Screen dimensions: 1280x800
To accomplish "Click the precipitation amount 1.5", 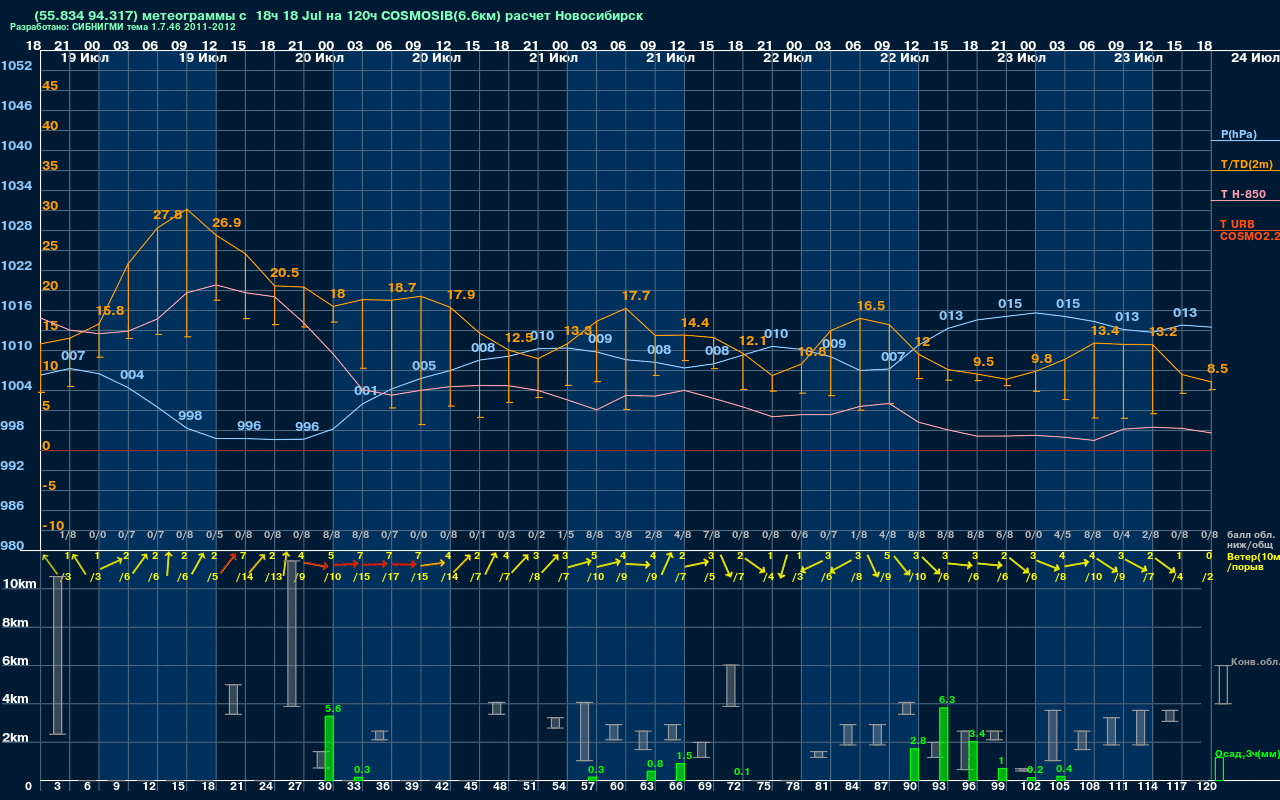I will point(685,756).
